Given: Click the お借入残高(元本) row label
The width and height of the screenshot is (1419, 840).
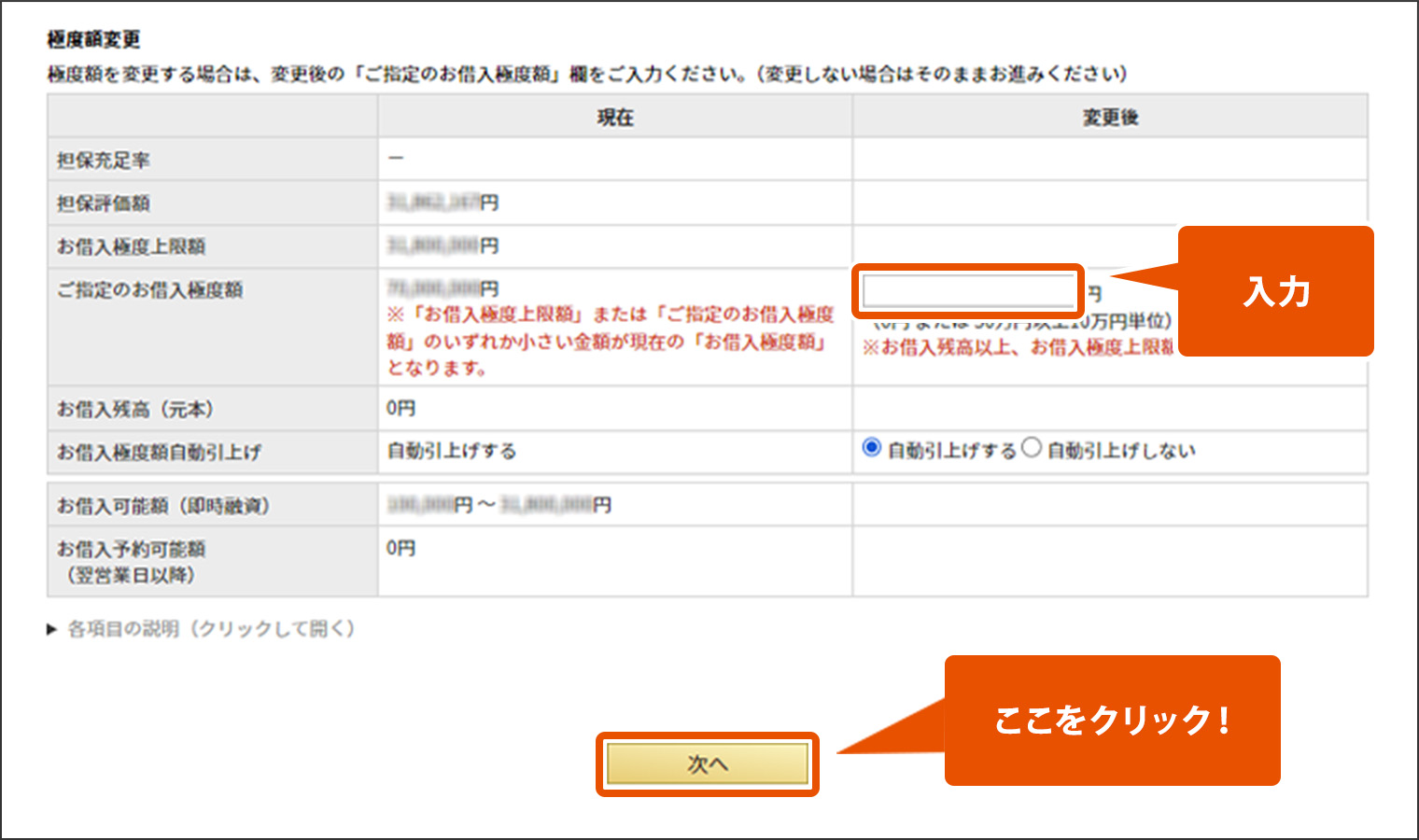Looking at the screenshot, I should 135,410.
